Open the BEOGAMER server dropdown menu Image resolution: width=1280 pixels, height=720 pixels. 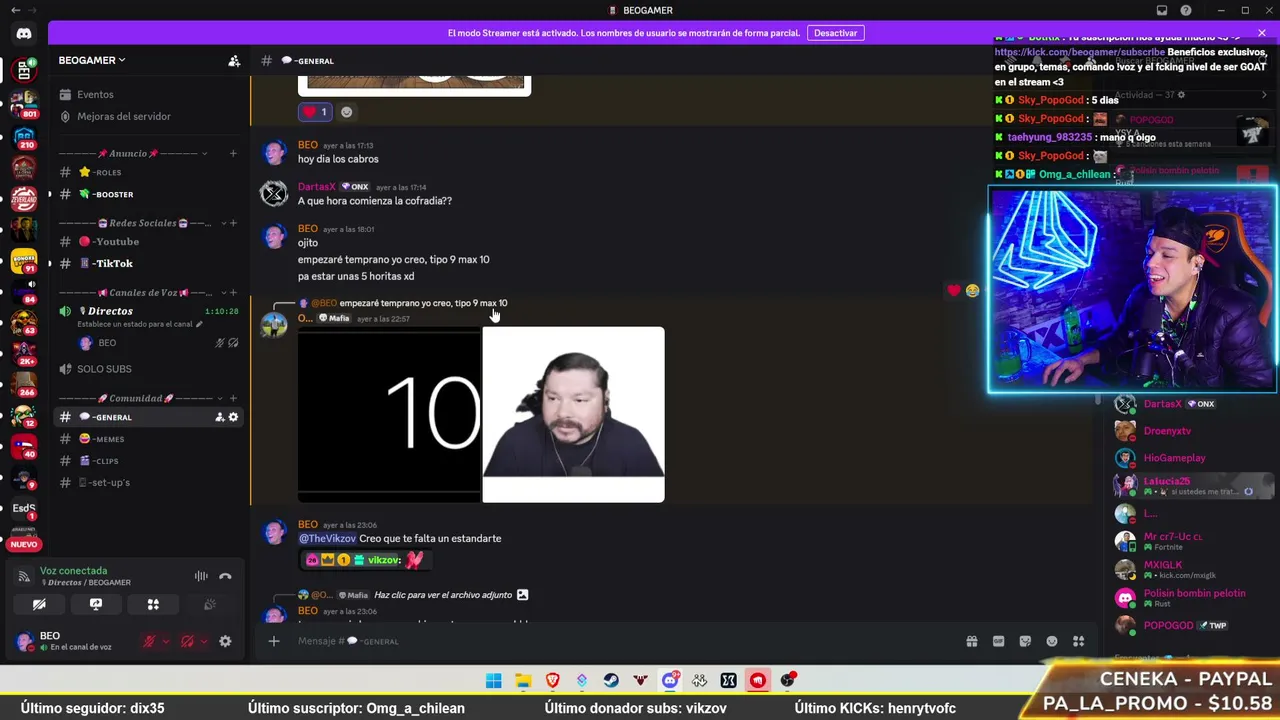pos(92,60)
